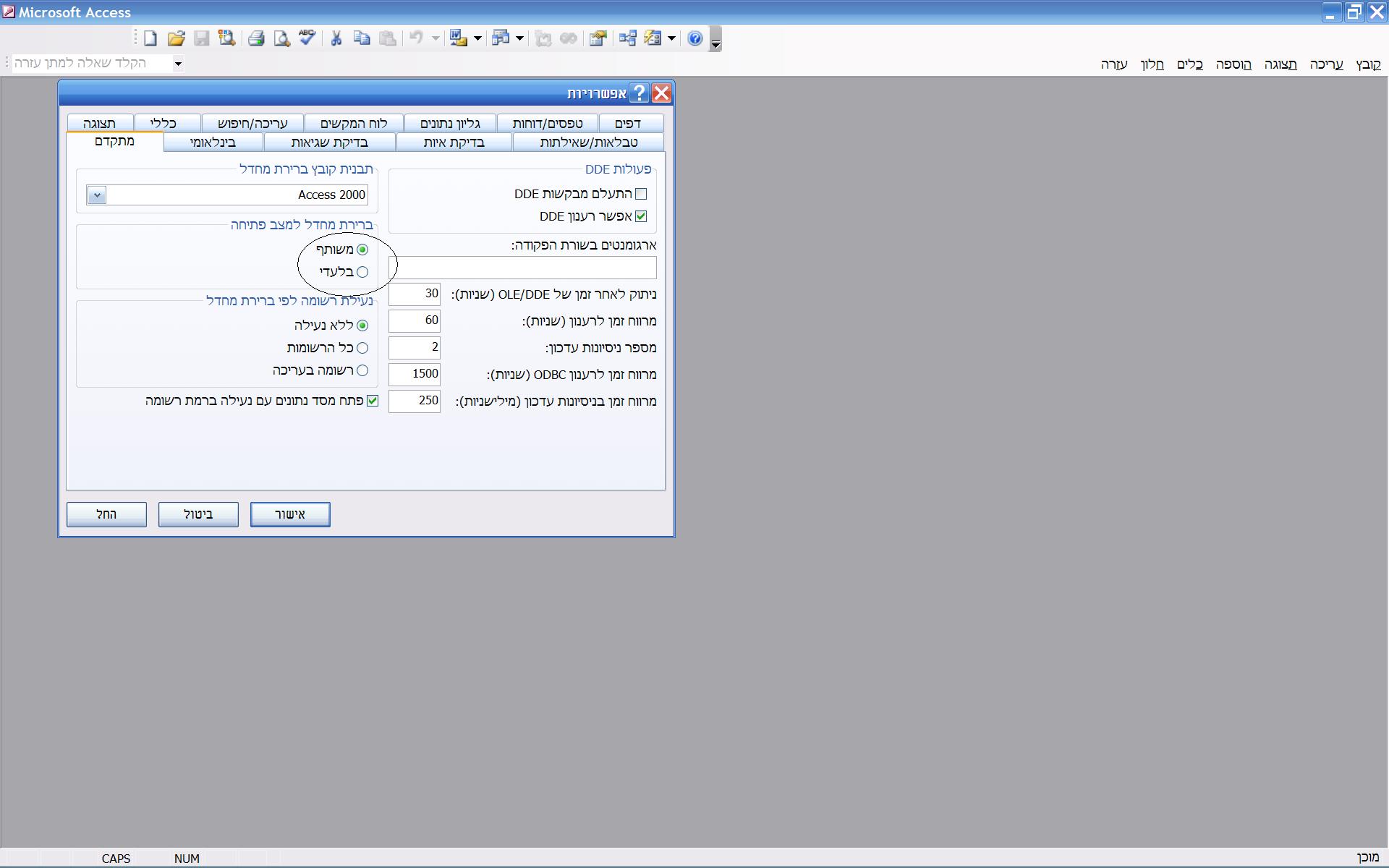The width and height of the screenshot is (1389, 868).
Task: Click the Copy toolbar icon
Action: point(362,38)
